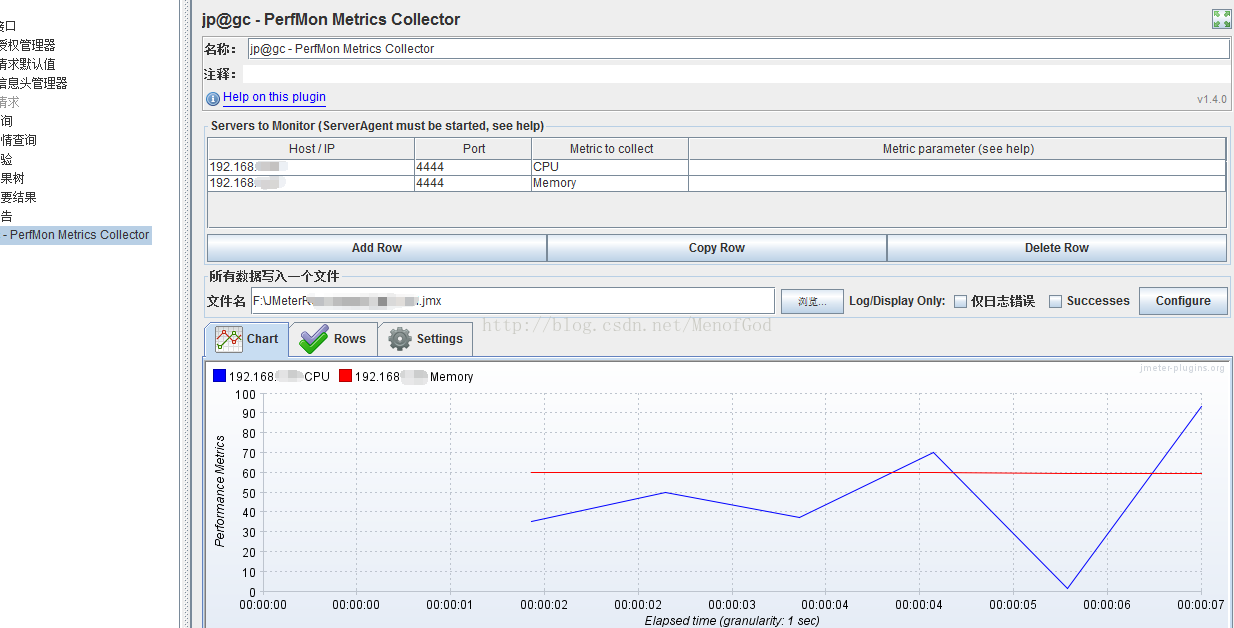The height and width of the screenshot is (628, 1234).
Task: Click the blue CPU legend swatch
Action: [x=219, y=376]
